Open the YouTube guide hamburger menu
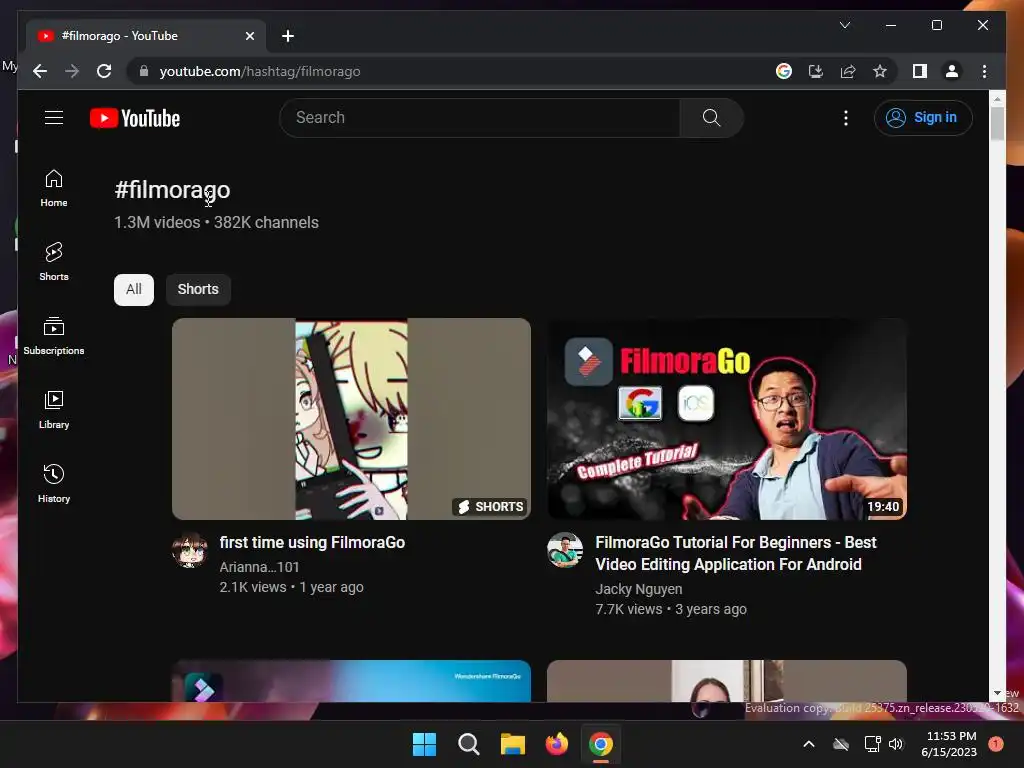 (x=54, y=118)
